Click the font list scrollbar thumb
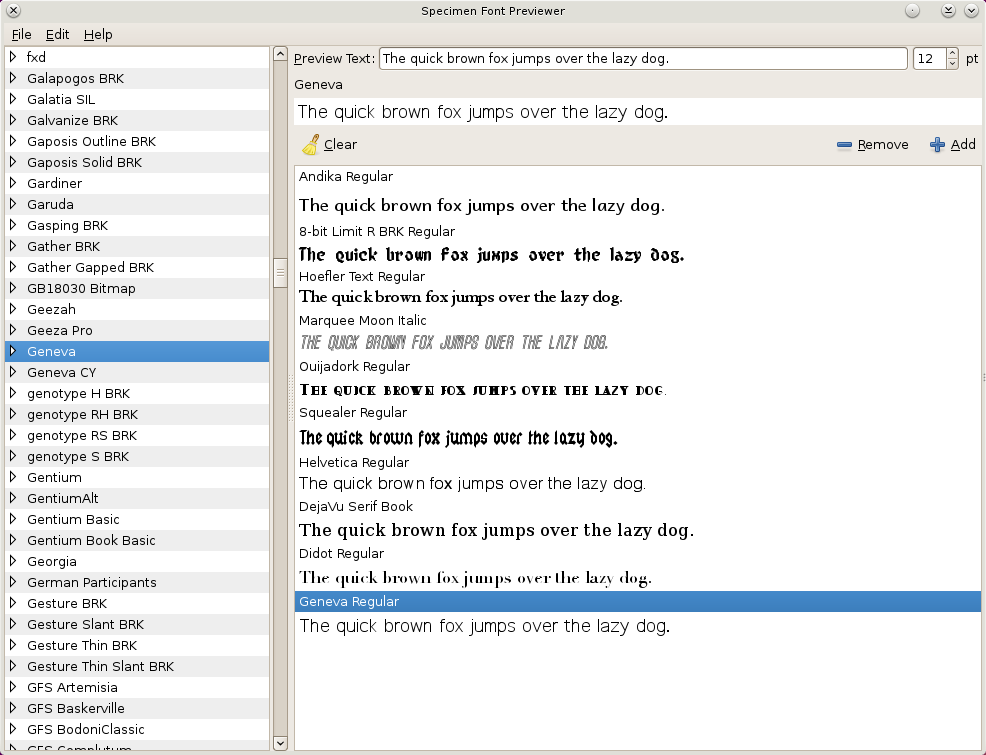Image resolution: width=986 pixels, height=755 pixels. click(x=280, y=273)
